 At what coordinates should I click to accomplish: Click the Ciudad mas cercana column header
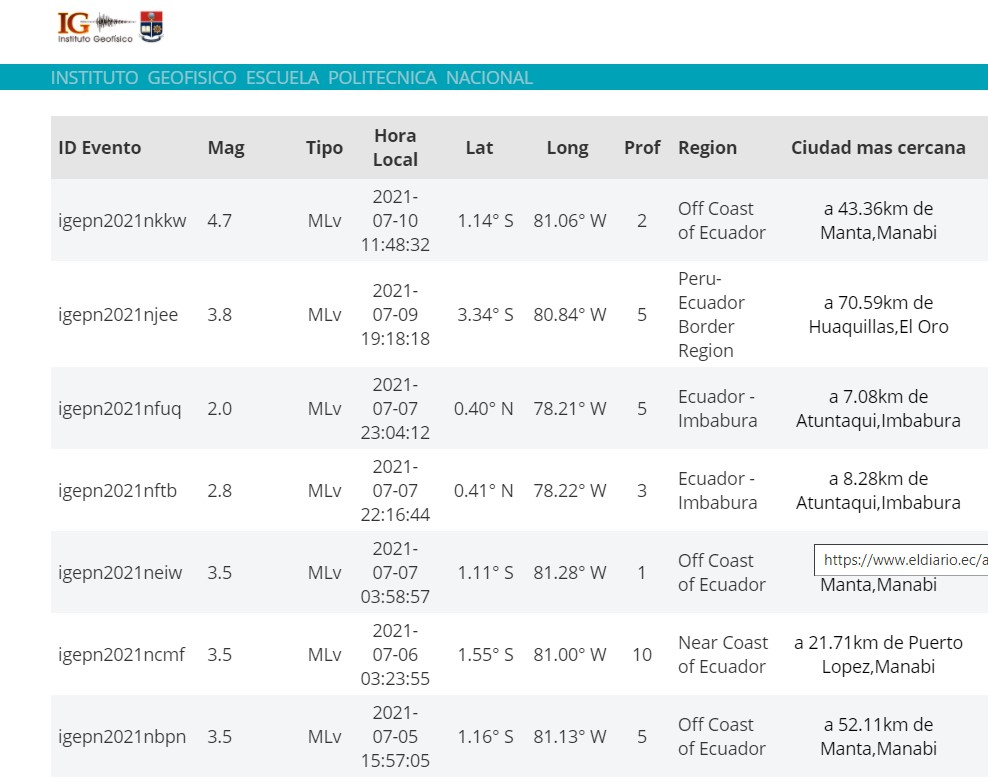[878, 147]
